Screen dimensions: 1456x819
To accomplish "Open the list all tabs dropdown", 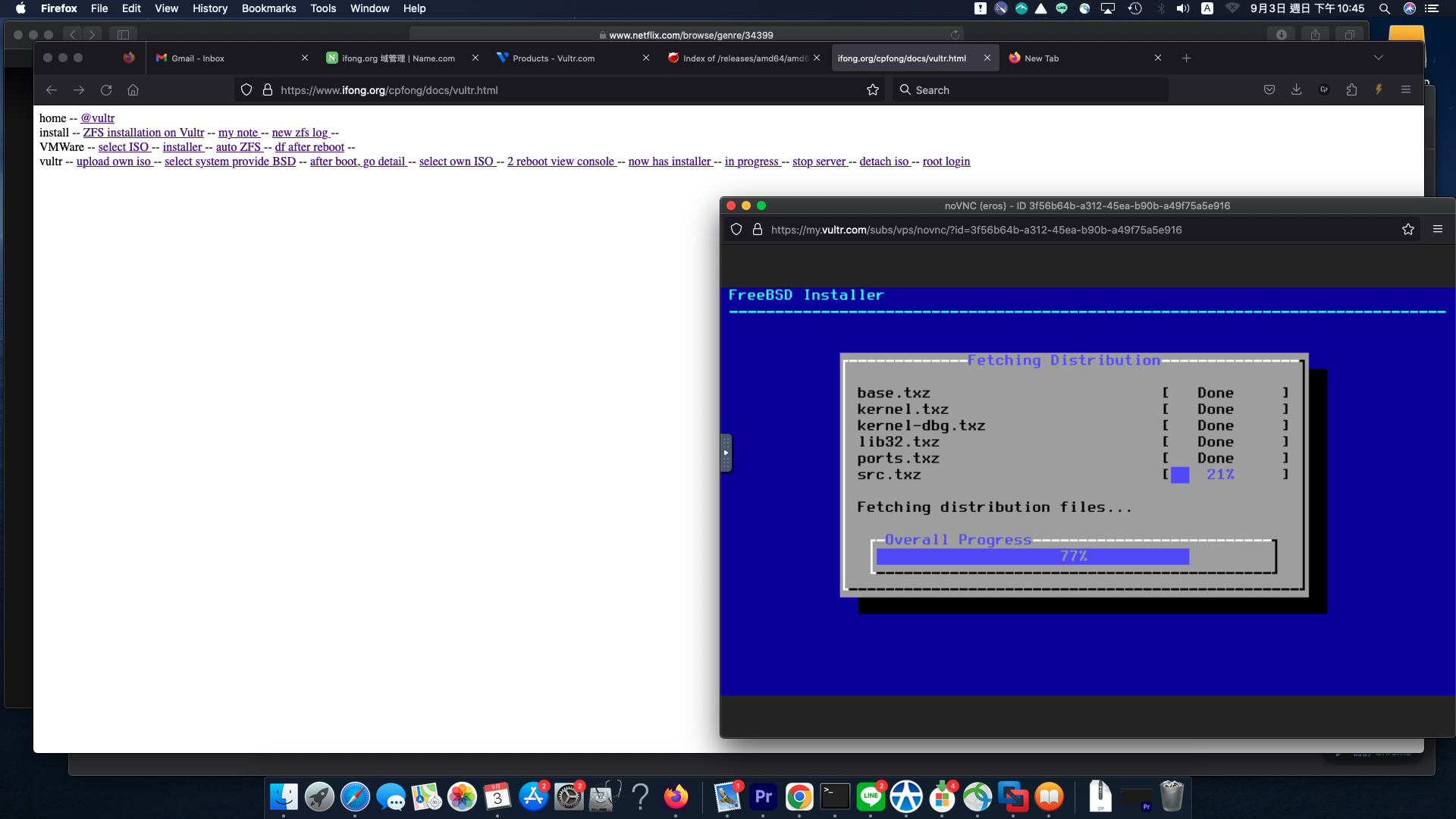I will [1379, 58].
